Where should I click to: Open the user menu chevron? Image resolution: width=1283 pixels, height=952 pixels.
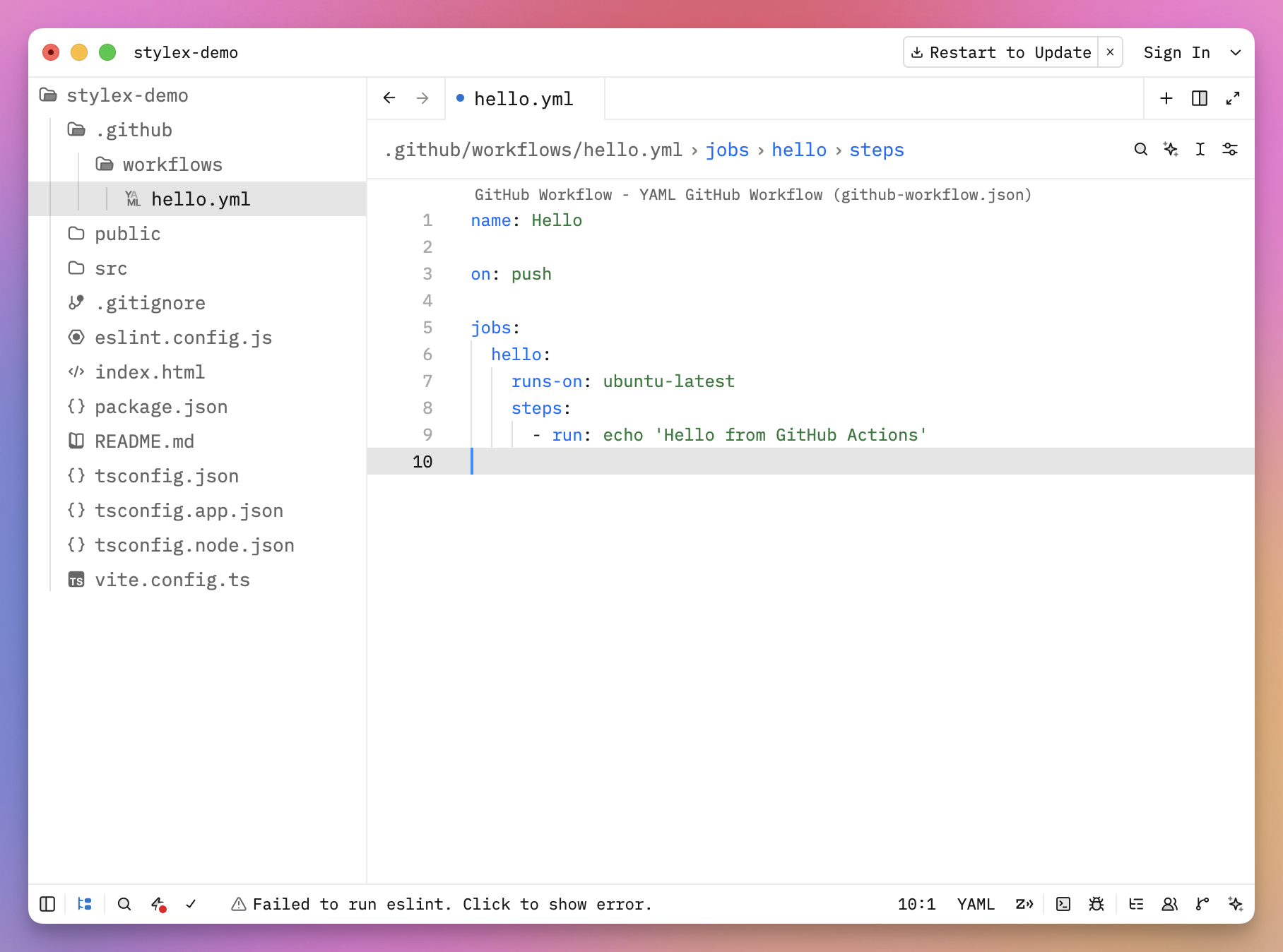pyautogui.click(x=1236, y=52)
